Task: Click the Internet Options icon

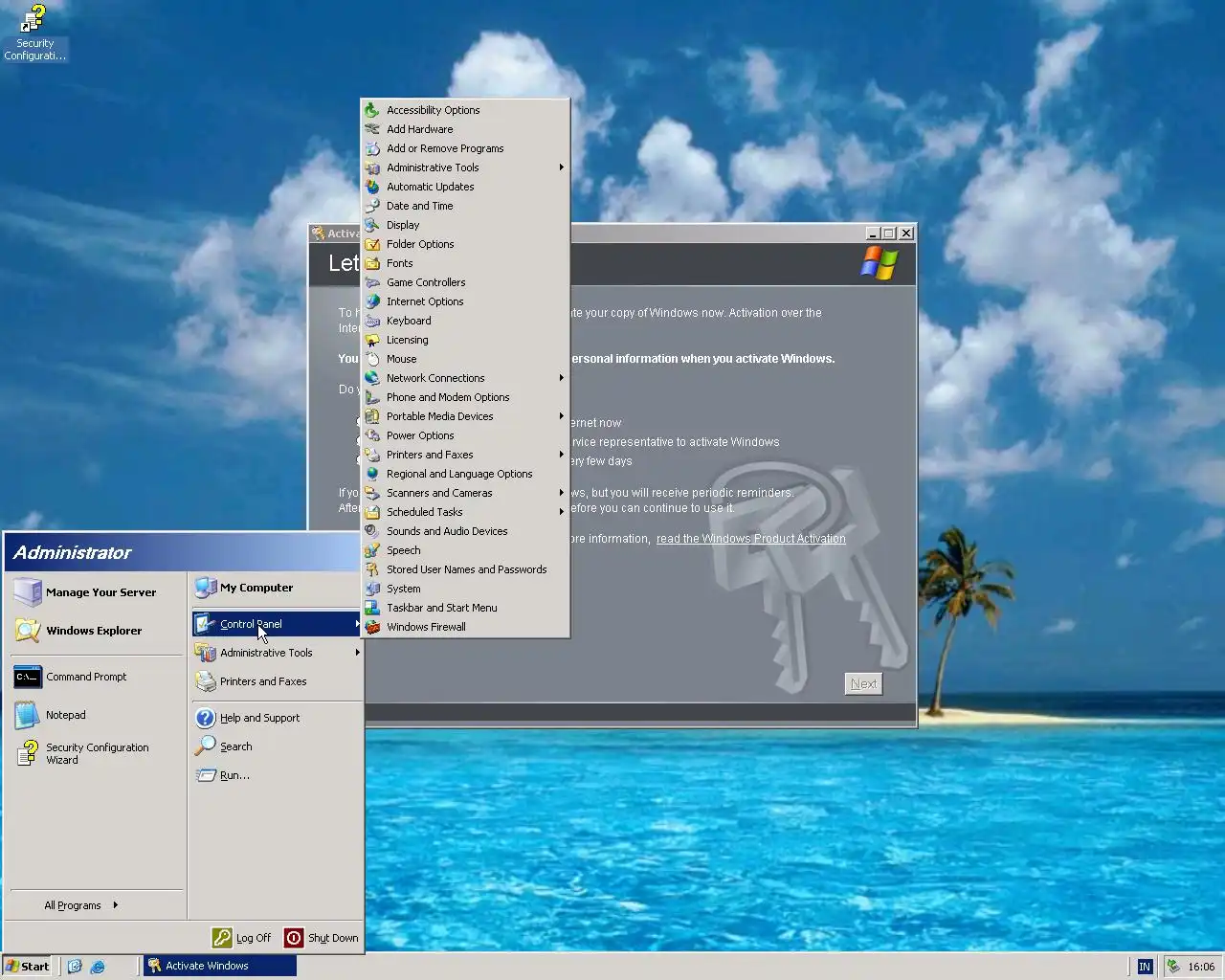Action: (372, 301)
